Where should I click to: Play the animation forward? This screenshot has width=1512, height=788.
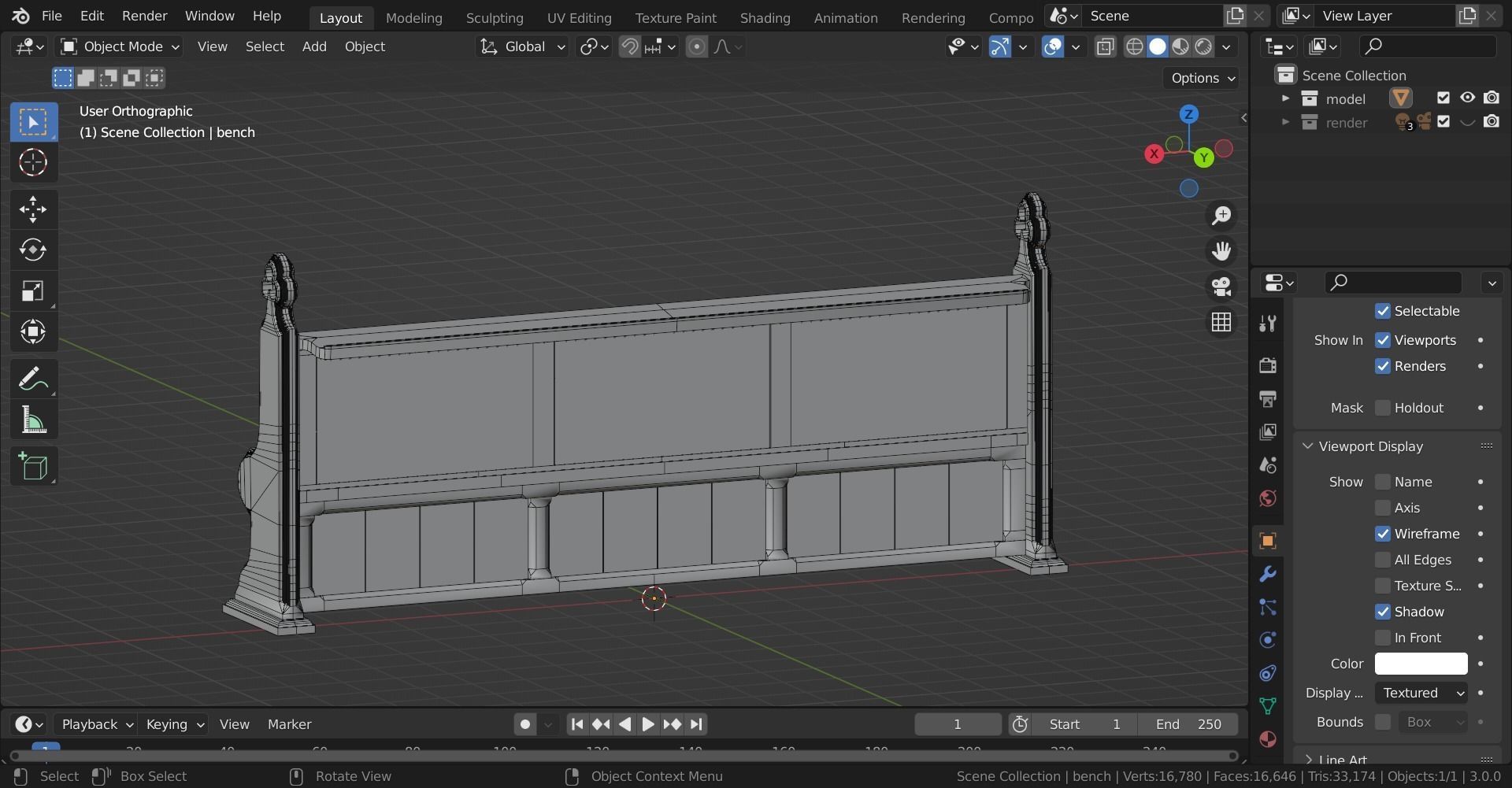tap(648, 724)
